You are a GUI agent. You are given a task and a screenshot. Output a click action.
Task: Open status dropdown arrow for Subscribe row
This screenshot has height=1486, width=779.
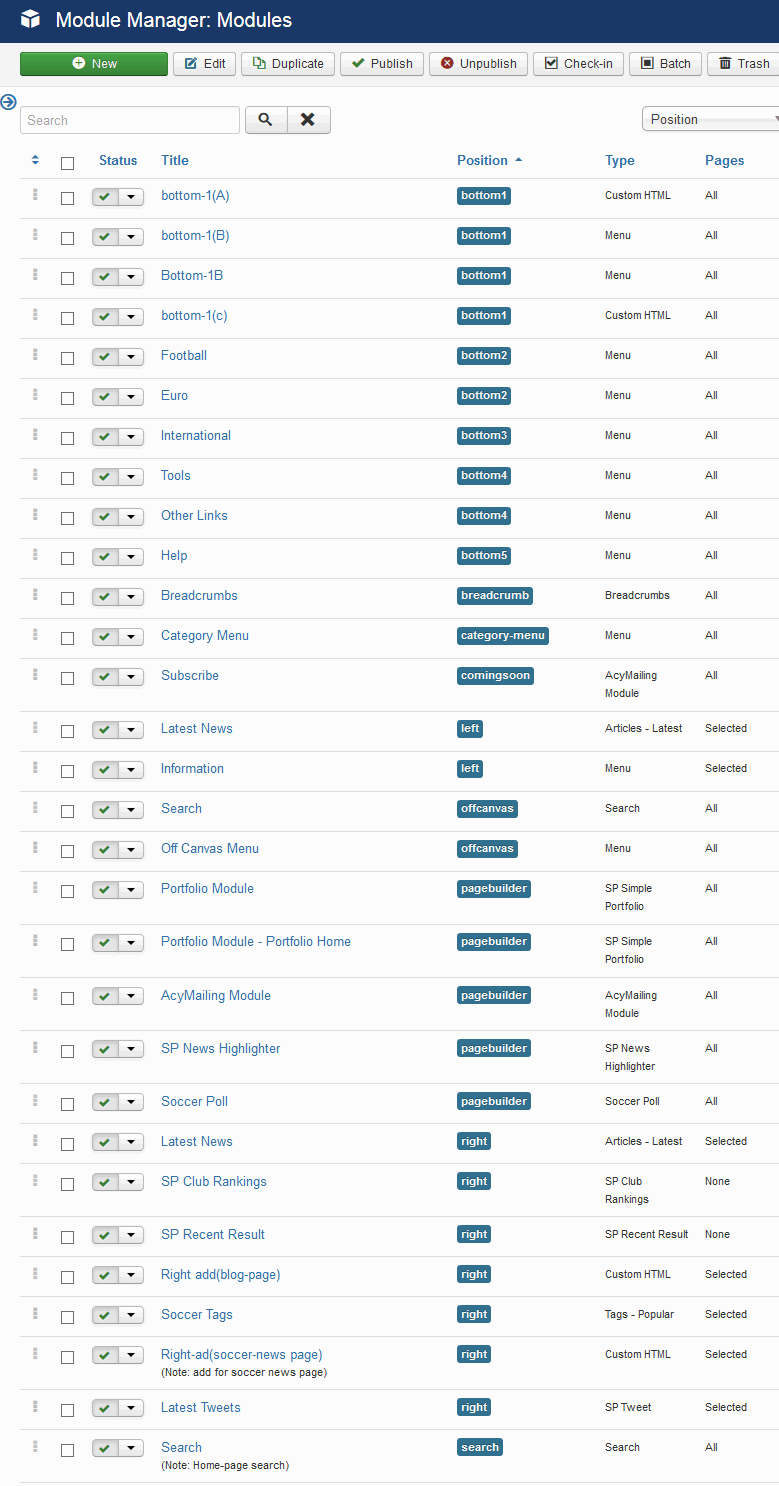[131, 677]
